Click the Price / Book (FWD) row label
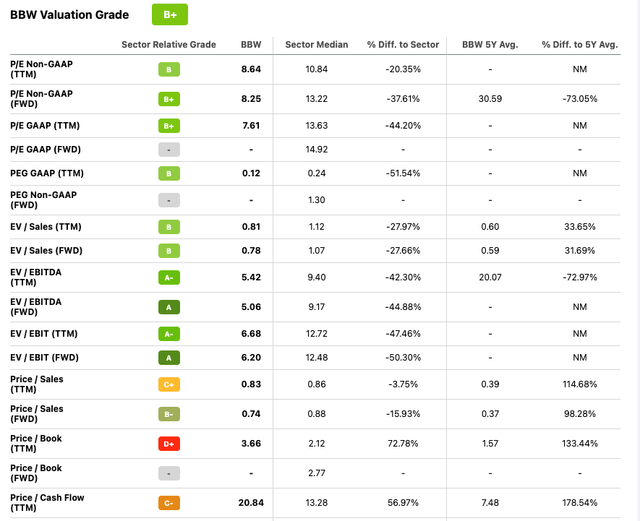This screenshot has width=640, height=521. [x=36, y=473]
